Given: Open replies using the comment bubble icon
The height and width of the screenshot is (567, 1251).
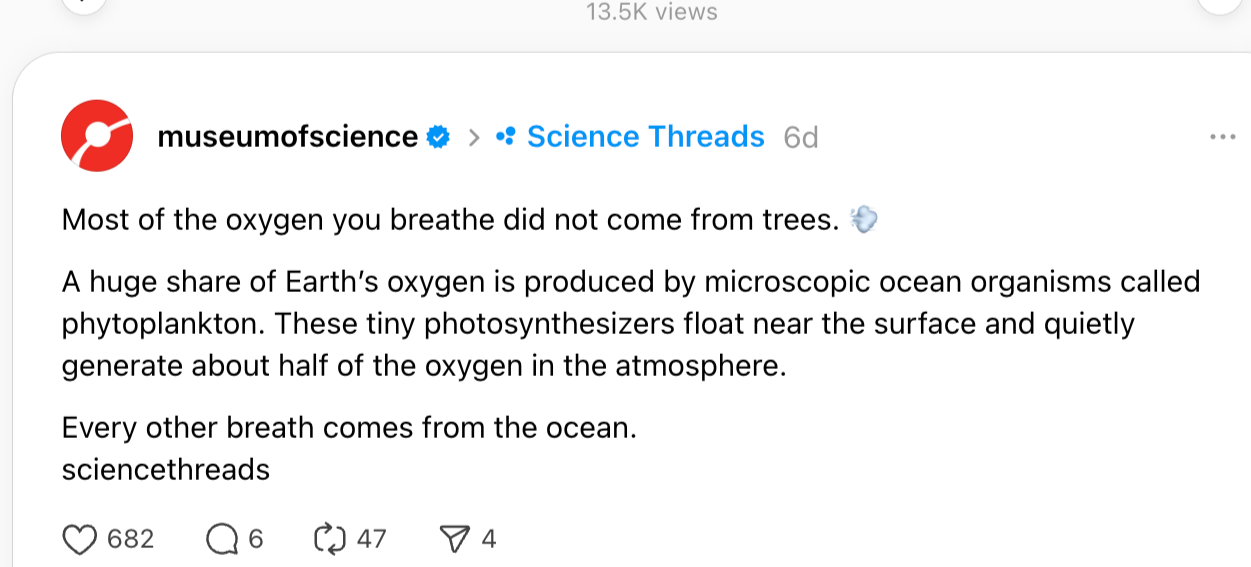Looking at the screenshot, I should point(219,540).
